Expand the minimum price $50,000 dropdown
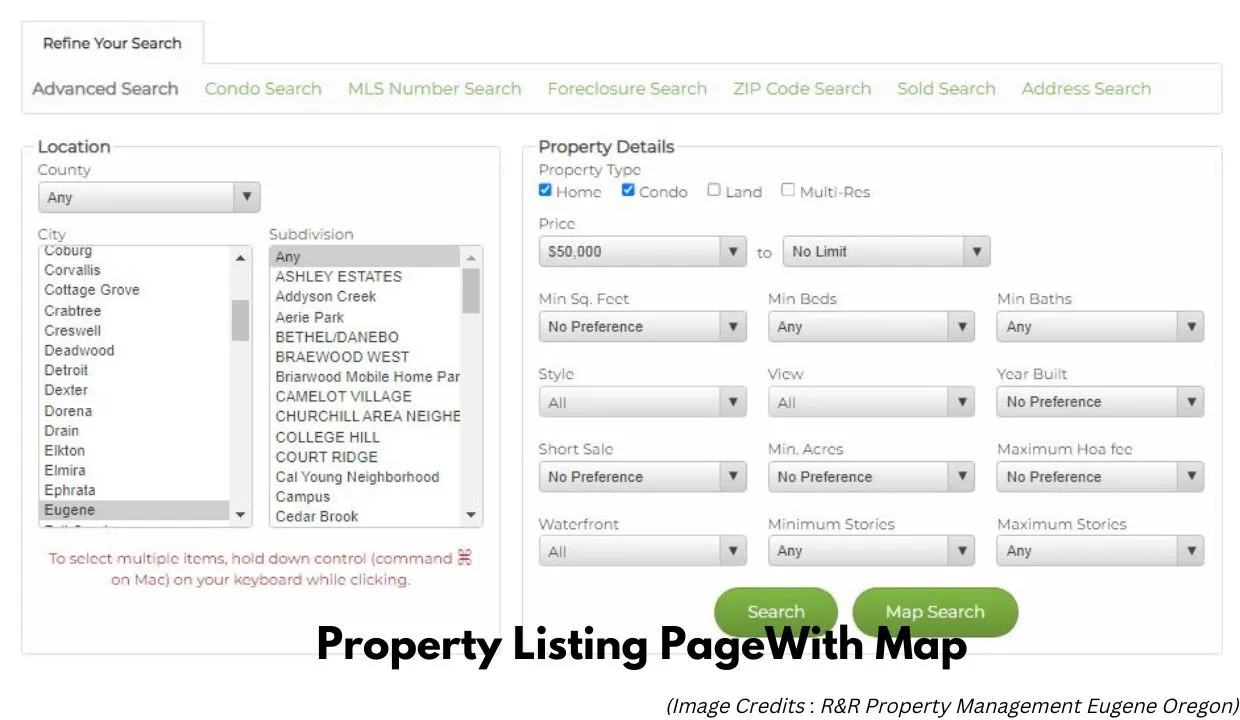The image size is (1240, 720). coord(642,252)
